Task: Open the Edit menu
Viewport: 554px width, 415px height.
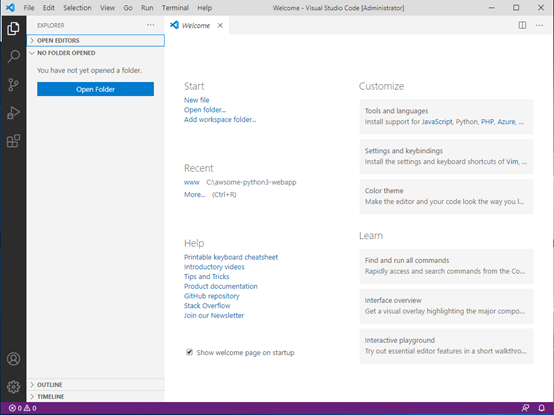Action: click(x=49, y=8)
